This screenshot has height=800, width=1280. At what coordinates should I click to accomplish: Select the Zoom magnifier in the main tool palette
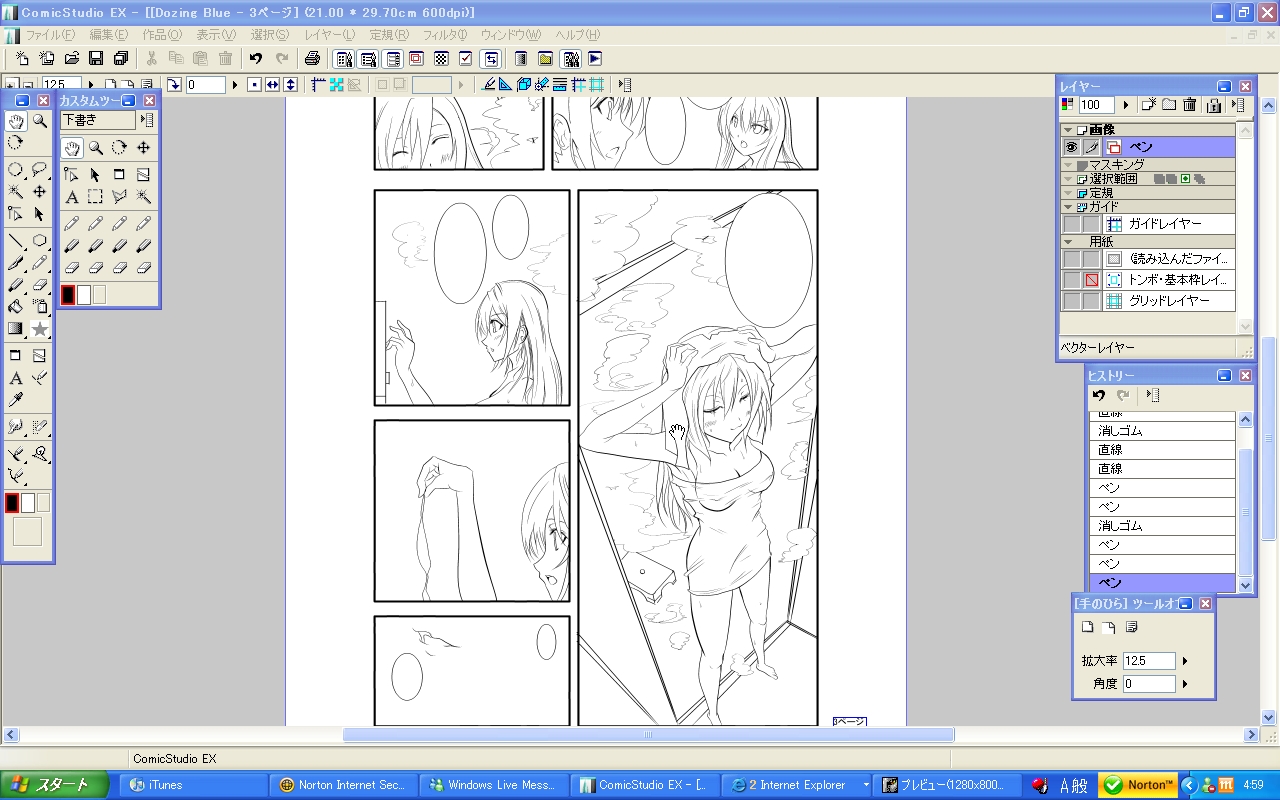40,121
